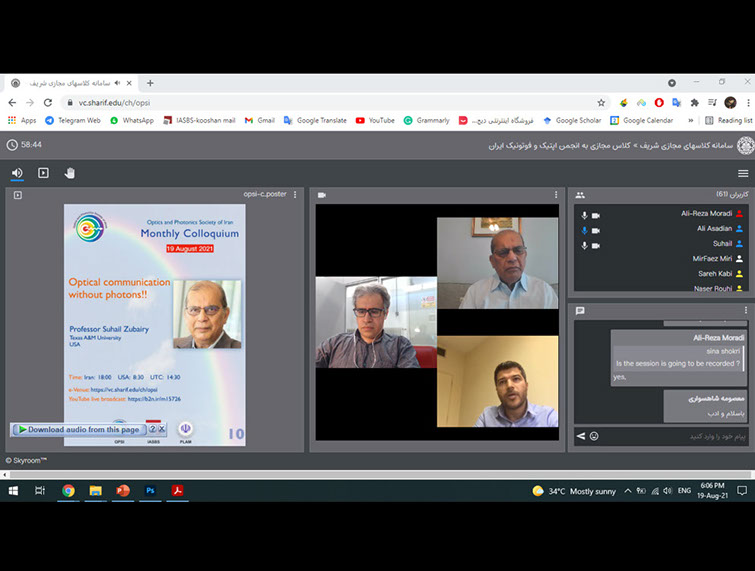
Task: Toggle the speaker audio icon in the toolbar
Action: [17, 172]
